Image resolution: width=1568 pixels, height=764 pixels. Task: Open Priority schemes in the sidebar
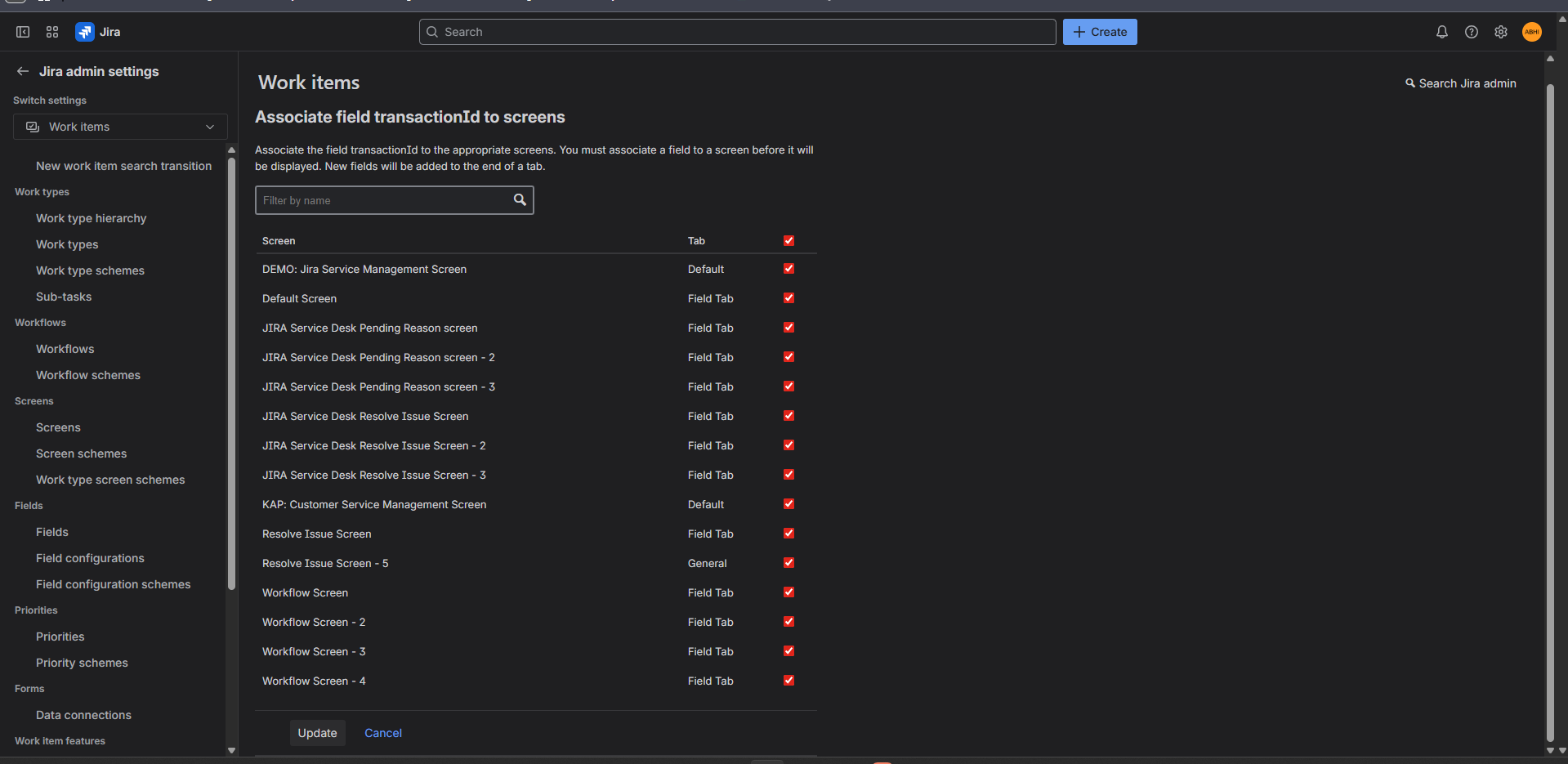pos(82,663)
